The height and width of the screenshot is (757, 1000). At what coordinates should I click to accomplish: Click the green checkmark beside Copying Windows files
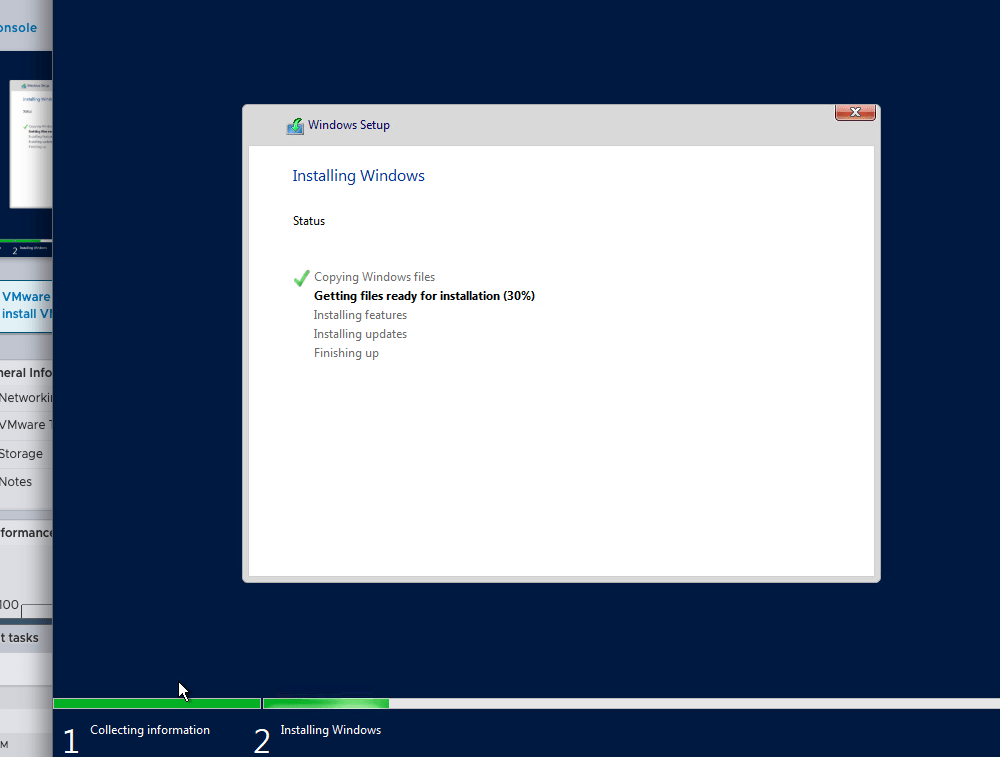pos(301,277)
